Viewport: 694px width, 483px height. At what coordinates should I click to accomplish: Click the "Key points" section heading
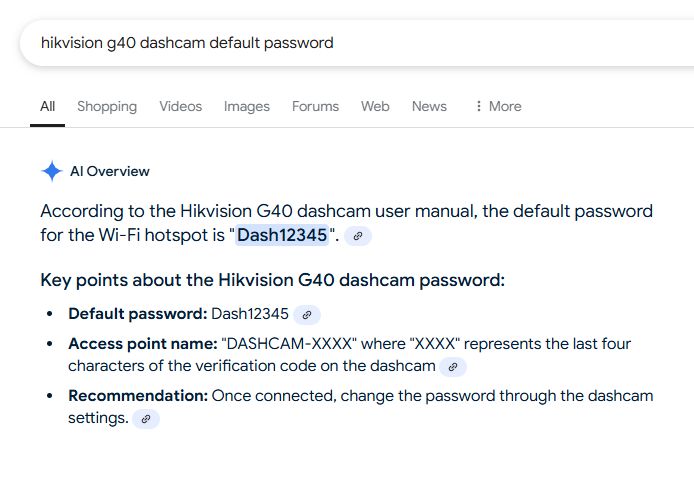pyautogui.click(x=272, y=280)
